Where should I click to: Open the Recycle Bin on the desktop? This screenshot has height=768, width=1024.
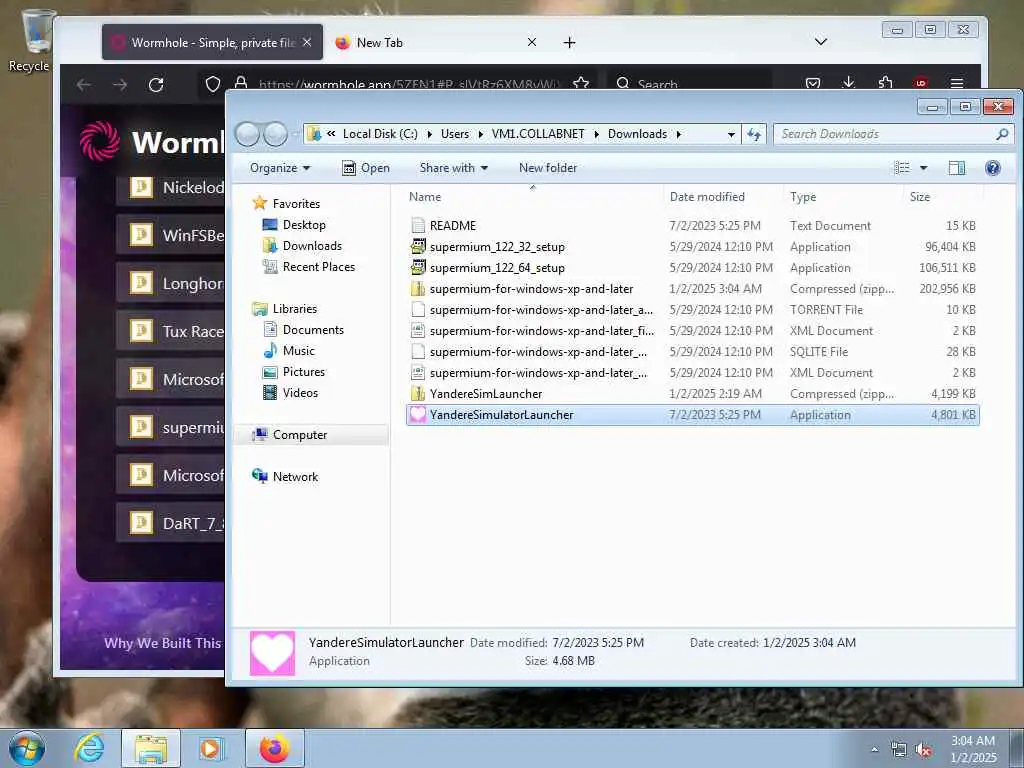(x=33, y=39)
